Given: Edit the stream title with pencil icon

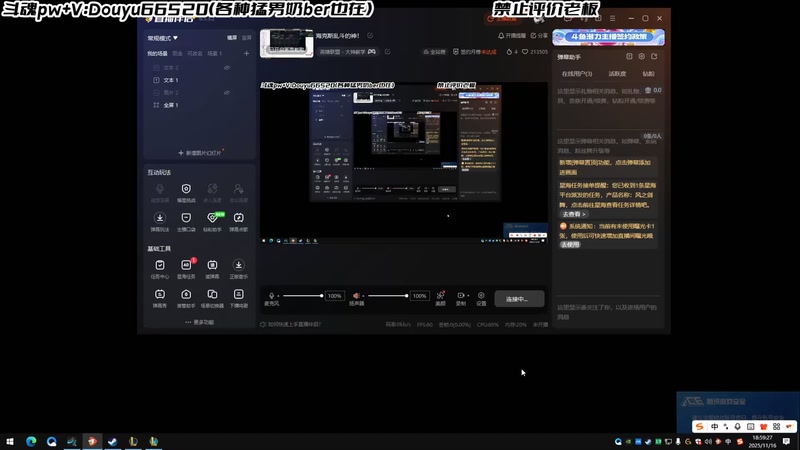Looking at the screenshot, I should (x=370, y=36).
